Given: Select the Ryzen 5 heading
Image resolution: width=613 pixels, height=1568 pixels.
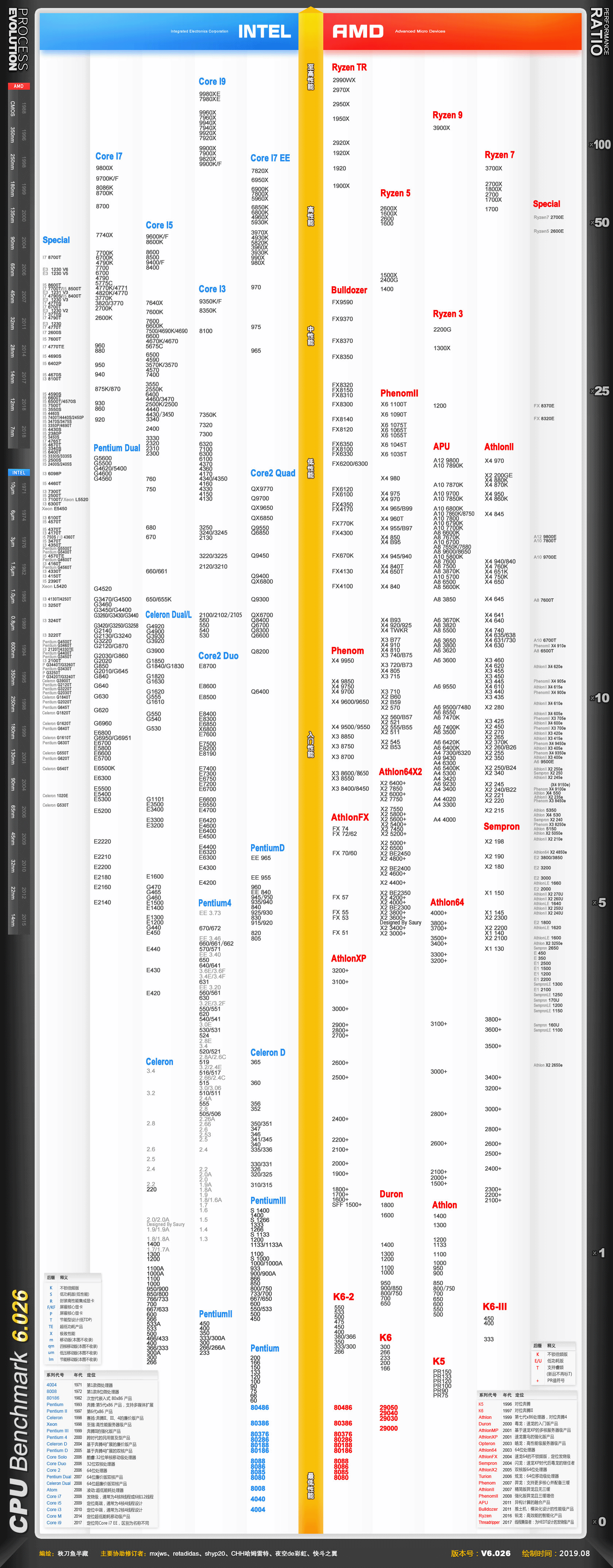Looking at the screenshot, I should (x=396, y=193).
